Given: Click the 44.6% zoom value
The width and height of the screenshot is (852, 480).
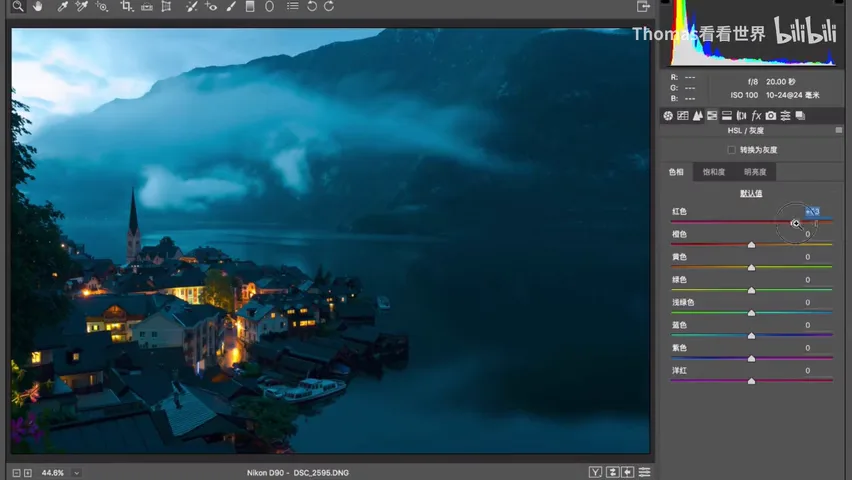Looking at the screenshot, I should (53, 473).
